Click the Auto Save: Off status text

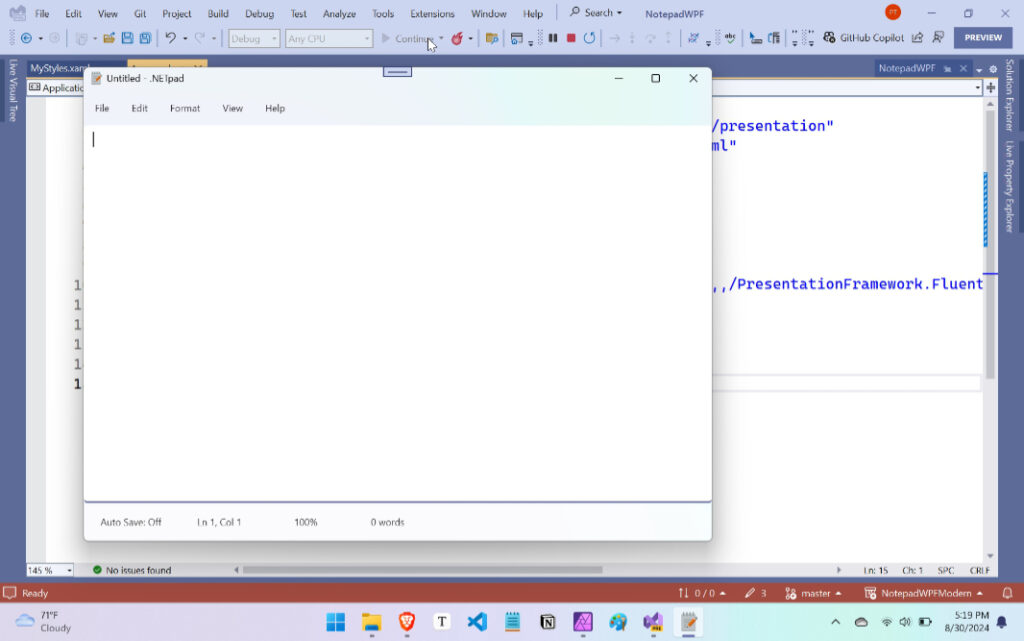131,522
